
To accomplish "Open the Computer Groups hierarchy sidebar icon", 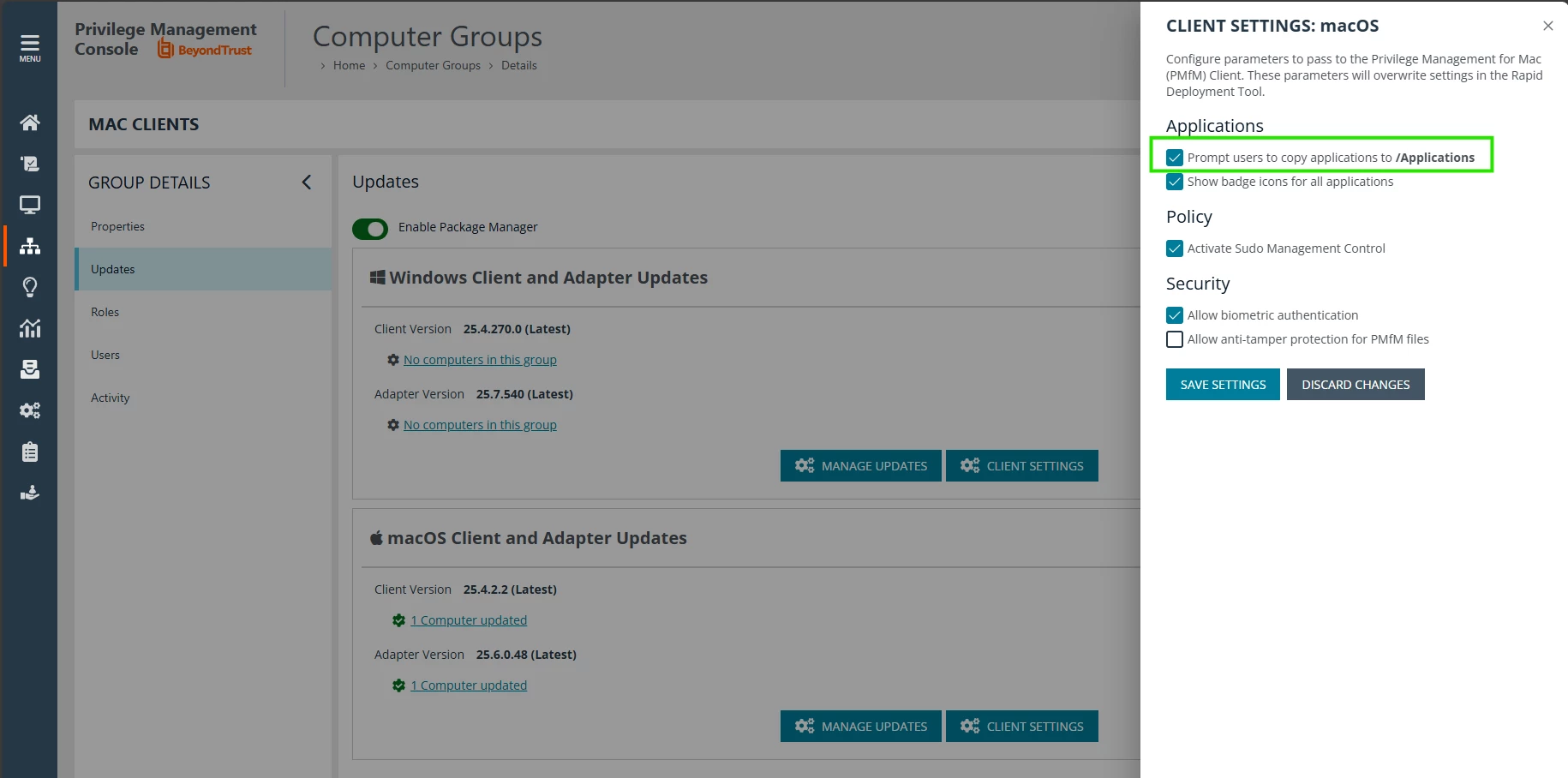I will (x=30, y=246).
